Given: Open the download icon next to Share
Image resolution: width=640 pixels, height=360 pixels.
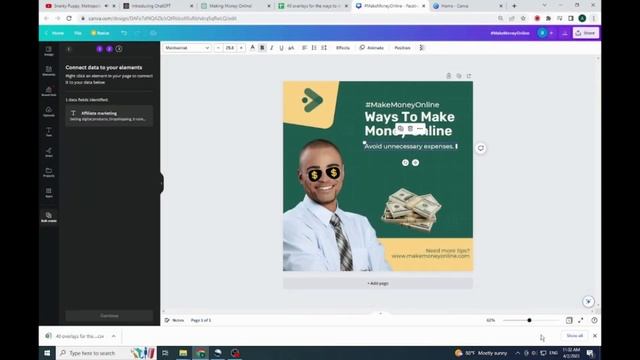Looking at the screenshot, I should tap(565, 33).
